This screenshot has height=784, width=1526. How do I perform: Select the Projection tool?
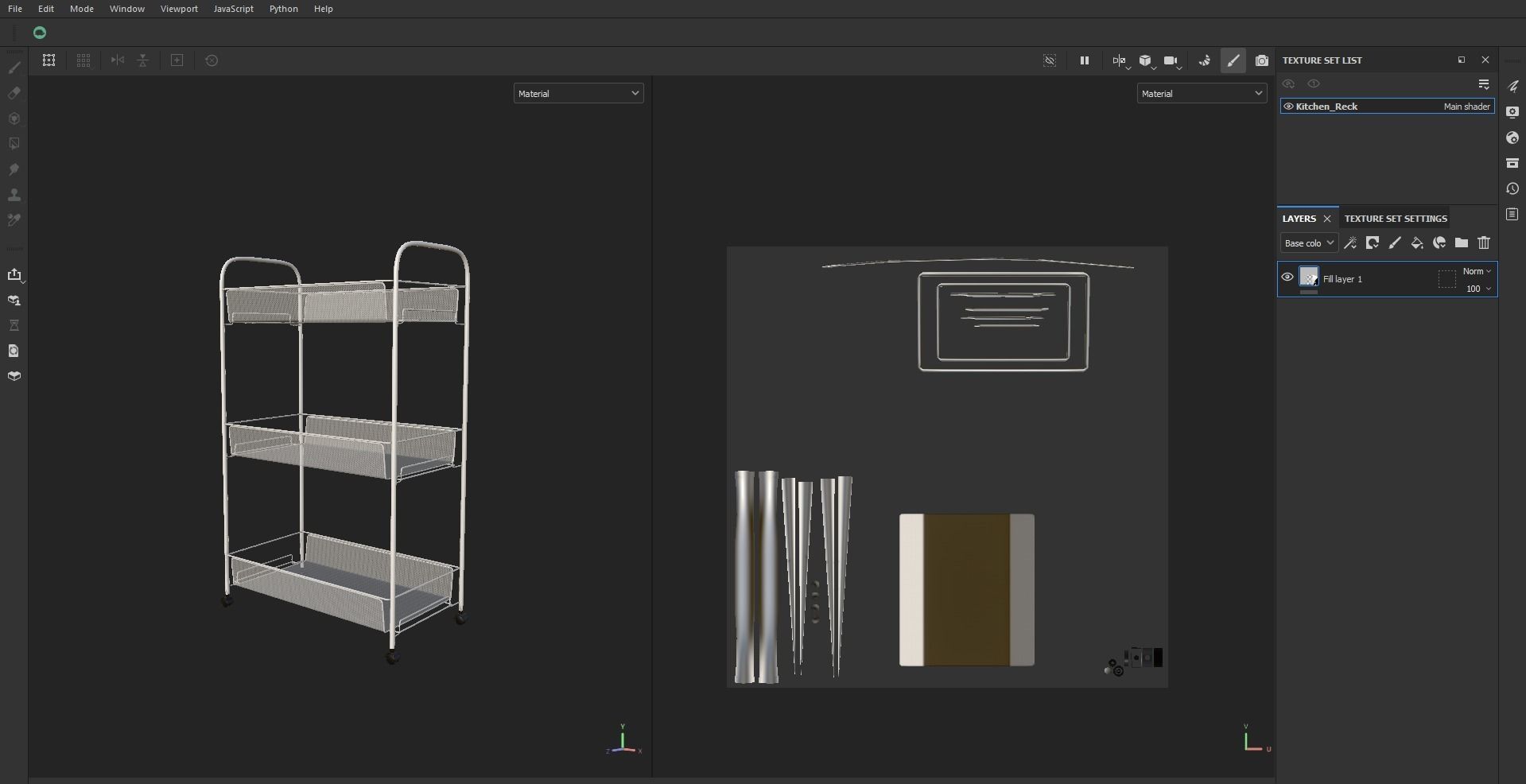coord(14,118)
